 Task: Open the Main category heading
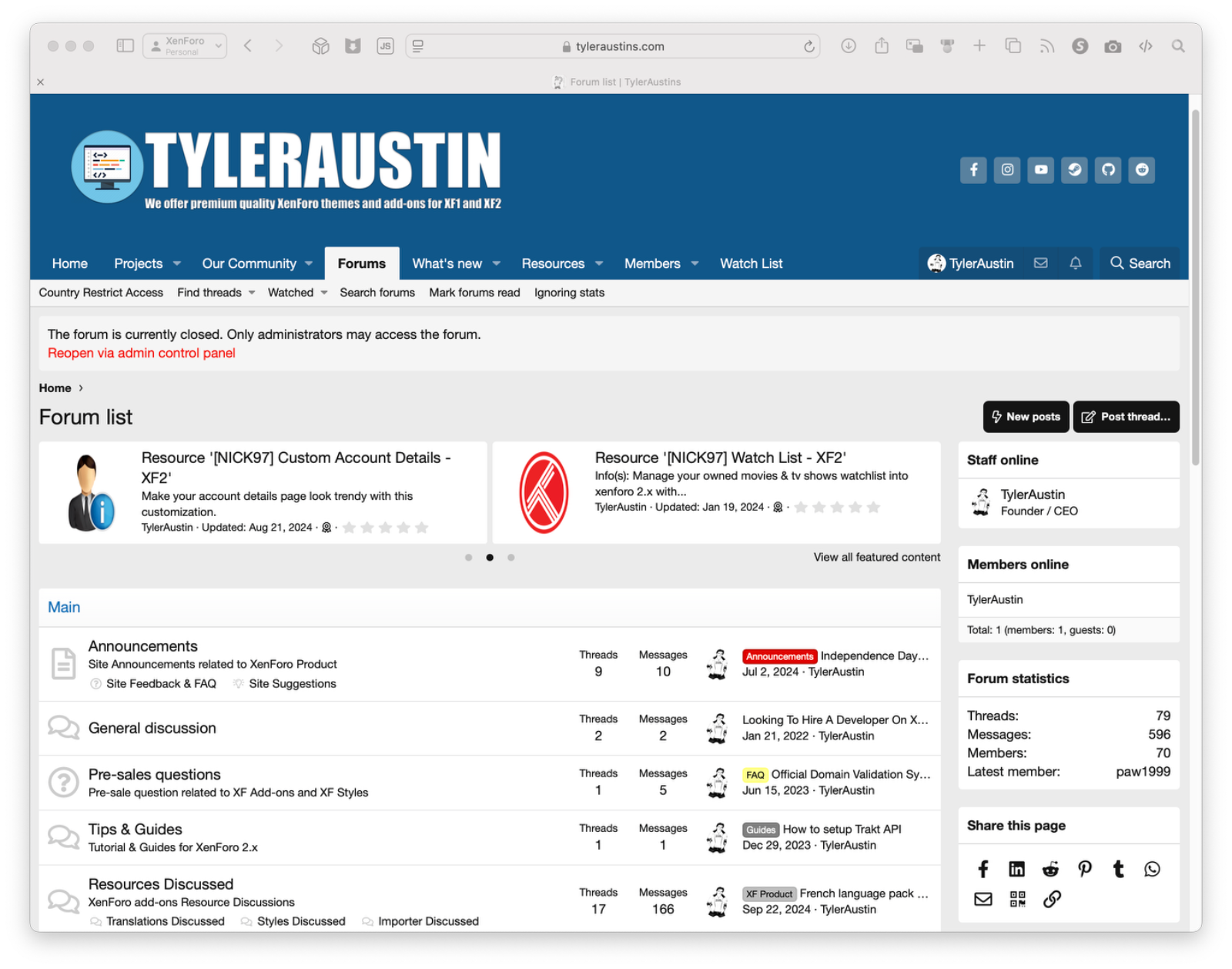(64, 607)
